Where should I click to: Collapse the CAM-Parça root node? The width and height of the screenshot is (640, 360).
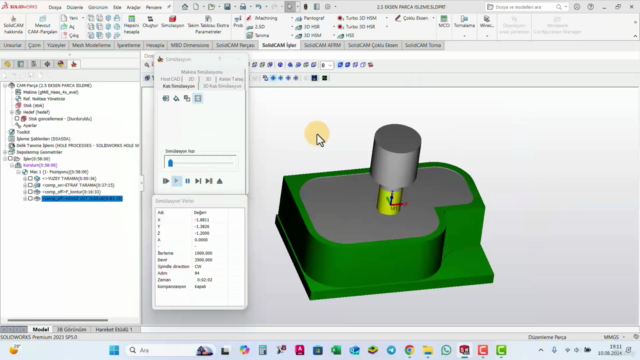point(5,85)
